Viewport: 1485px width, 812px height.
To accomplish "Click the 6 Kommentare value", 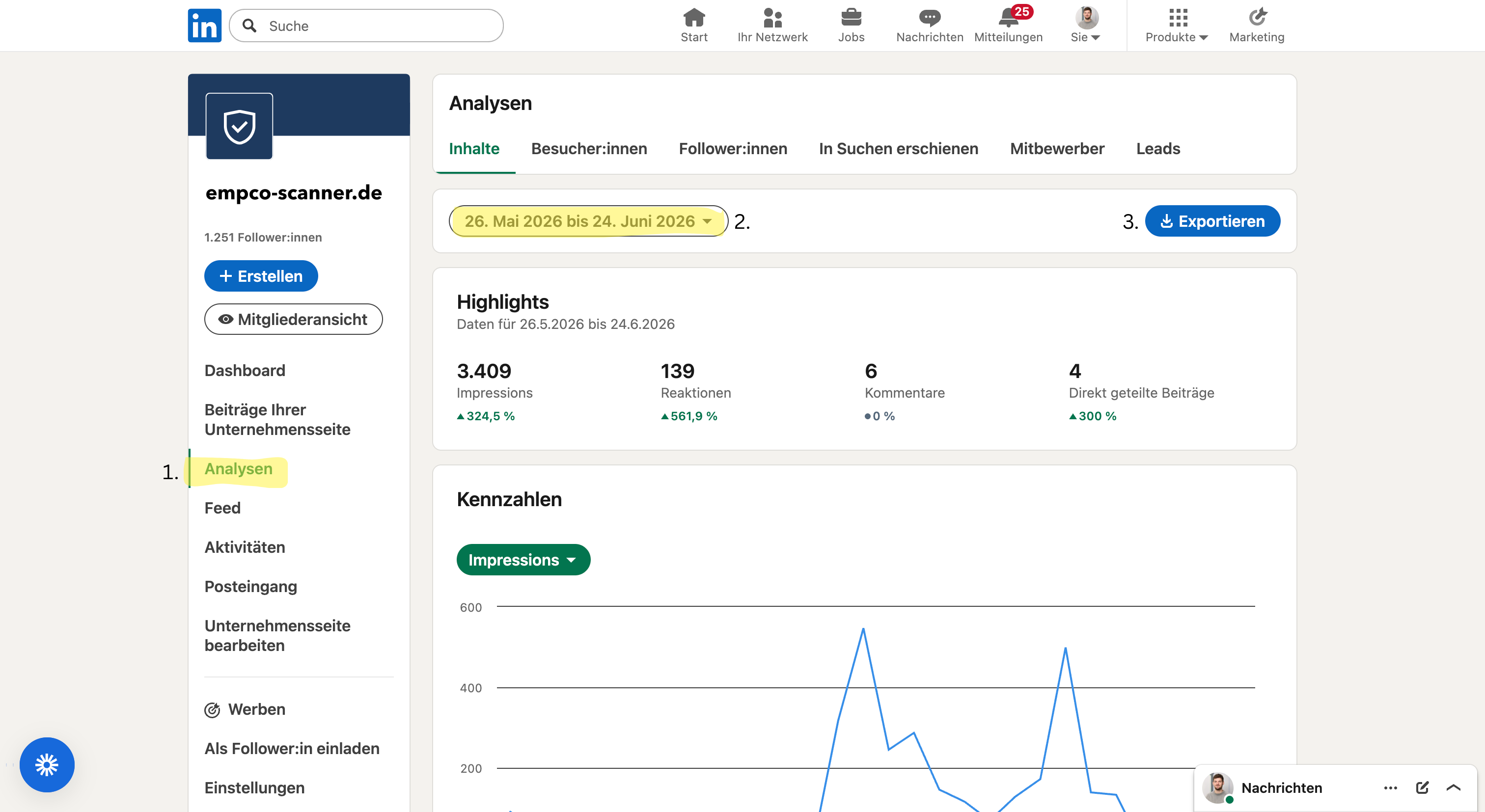I will pos(871,371).
